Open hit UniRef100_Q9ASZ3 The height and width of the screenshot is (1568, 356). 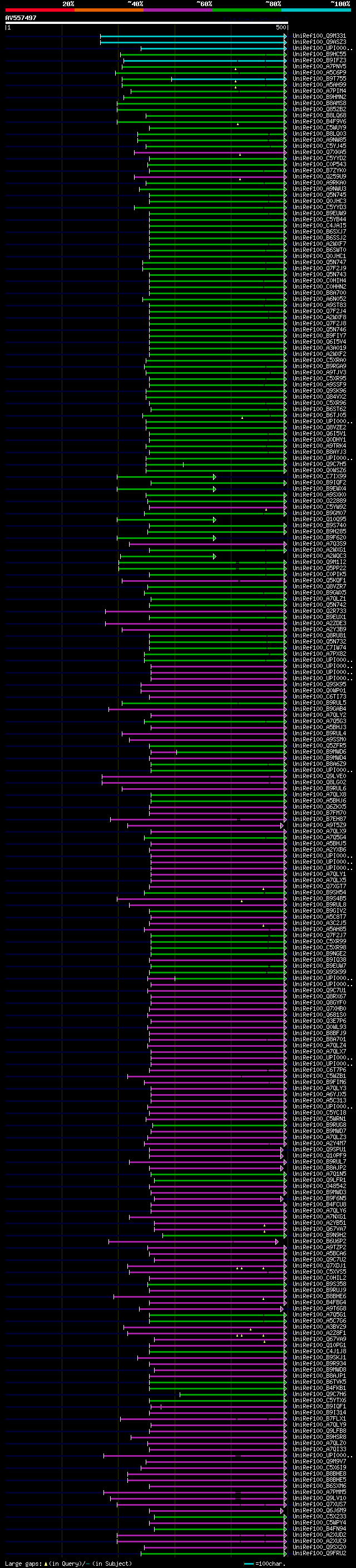pyautogui.click(x=319, y=42)
